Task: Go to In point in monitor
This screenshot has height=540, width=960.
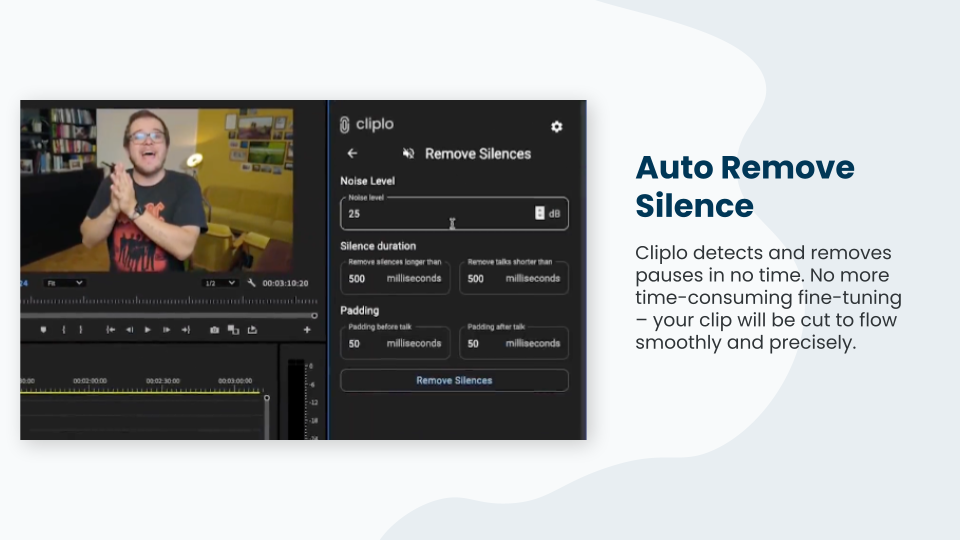Action: (x=110, y=330)
